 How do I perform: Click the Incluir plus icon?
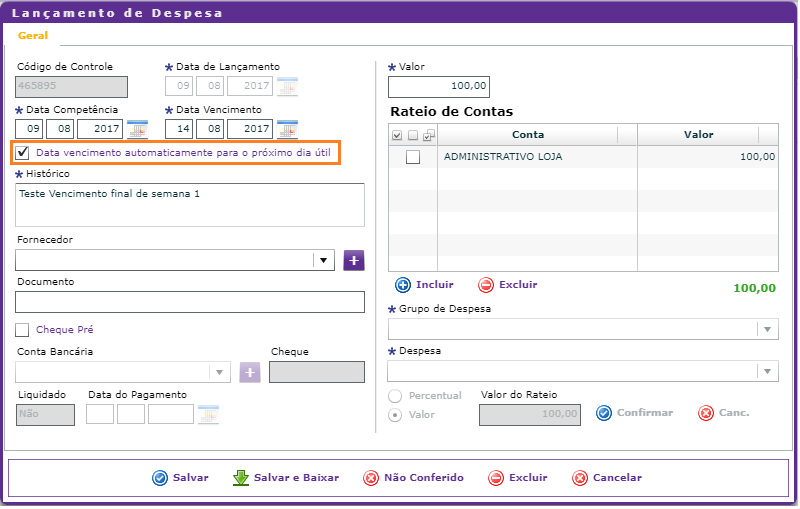tap(403, 285)
